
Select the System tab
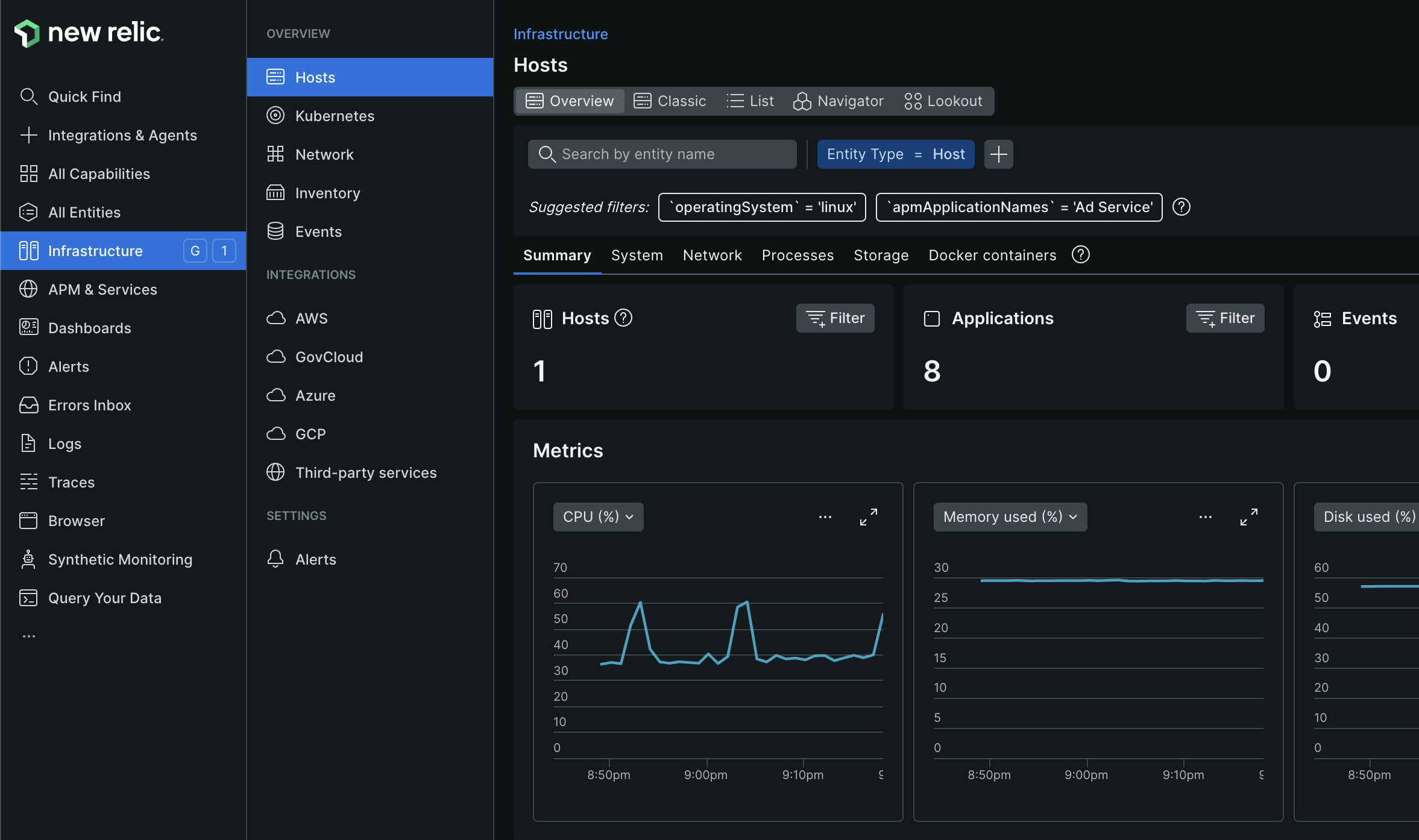[x=637, y=255]
